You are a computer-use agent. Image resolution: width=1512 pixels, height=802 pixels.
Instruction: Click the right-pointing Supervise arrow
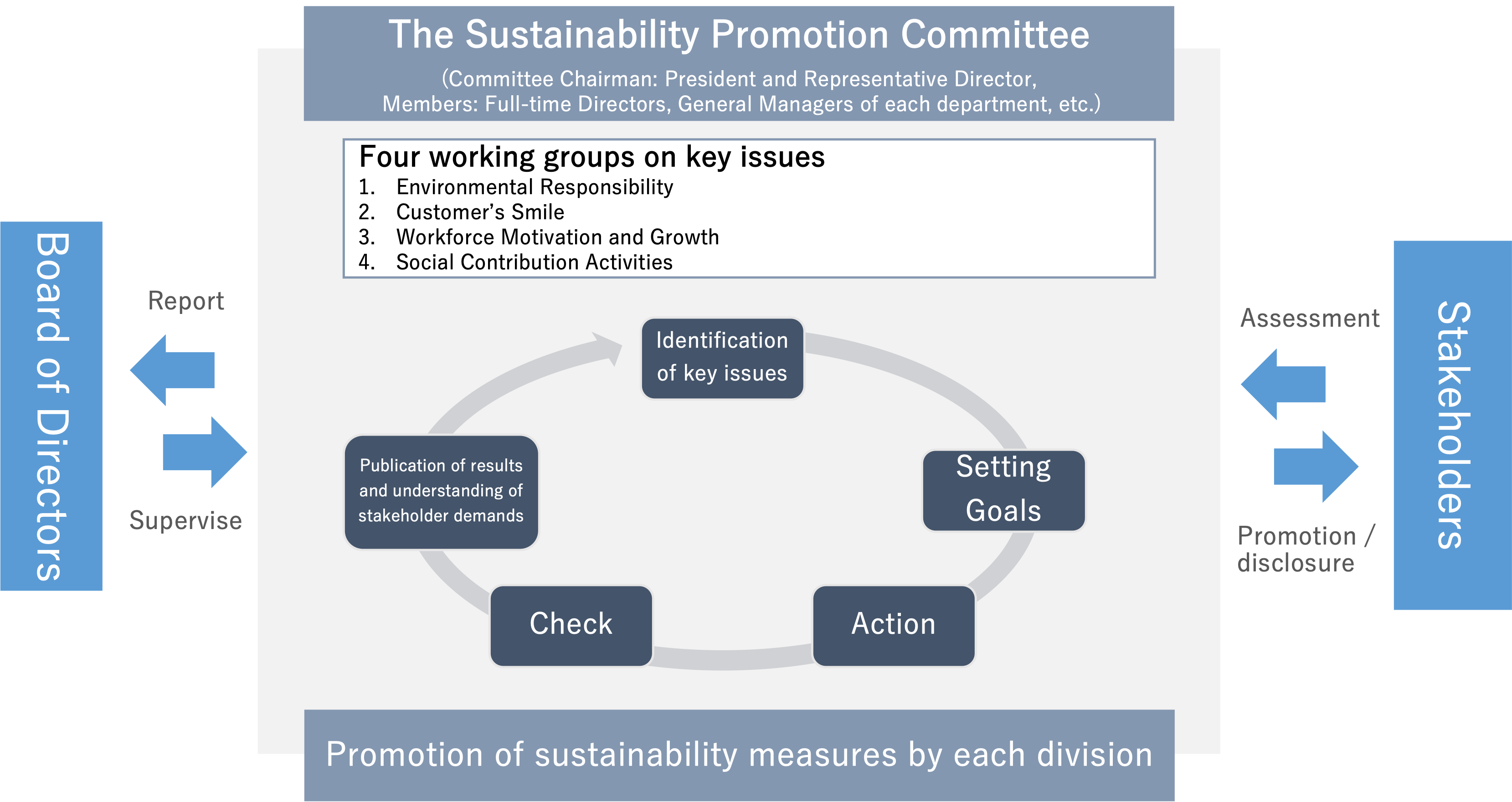(x=205, y=452)
